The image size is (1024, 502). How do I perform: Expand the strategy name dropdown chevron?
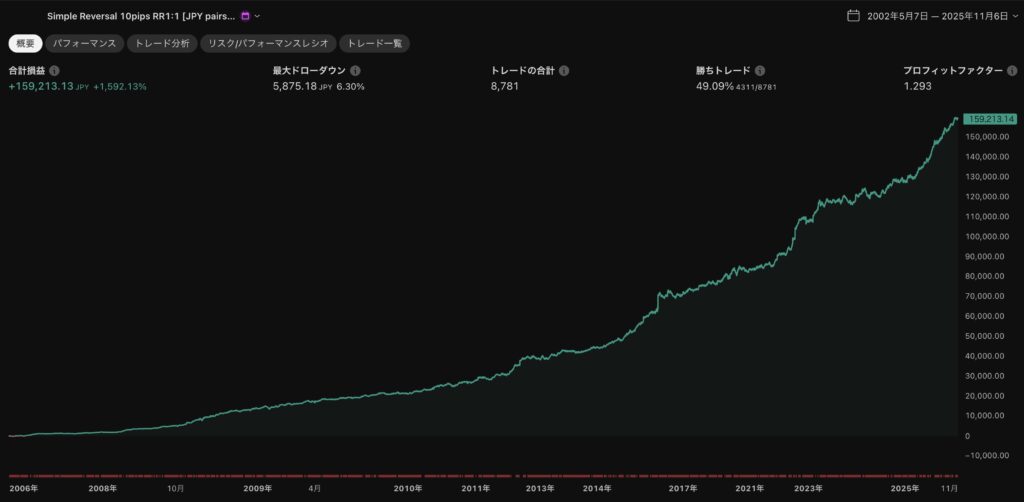[258, 16]
